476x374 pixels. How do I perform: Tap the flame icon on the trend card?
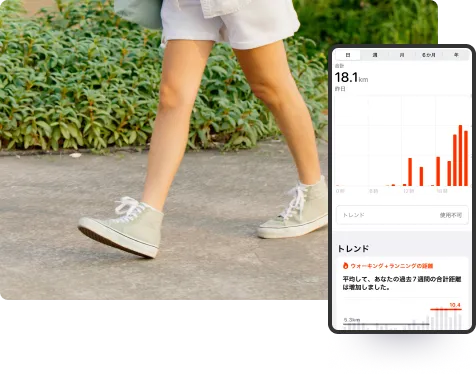[x=345, y=266]
